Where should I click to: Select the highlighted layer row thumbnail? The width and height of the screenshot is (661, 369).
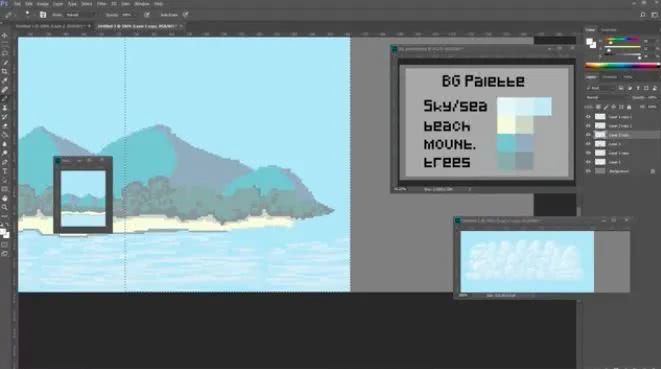coord(600,135)
